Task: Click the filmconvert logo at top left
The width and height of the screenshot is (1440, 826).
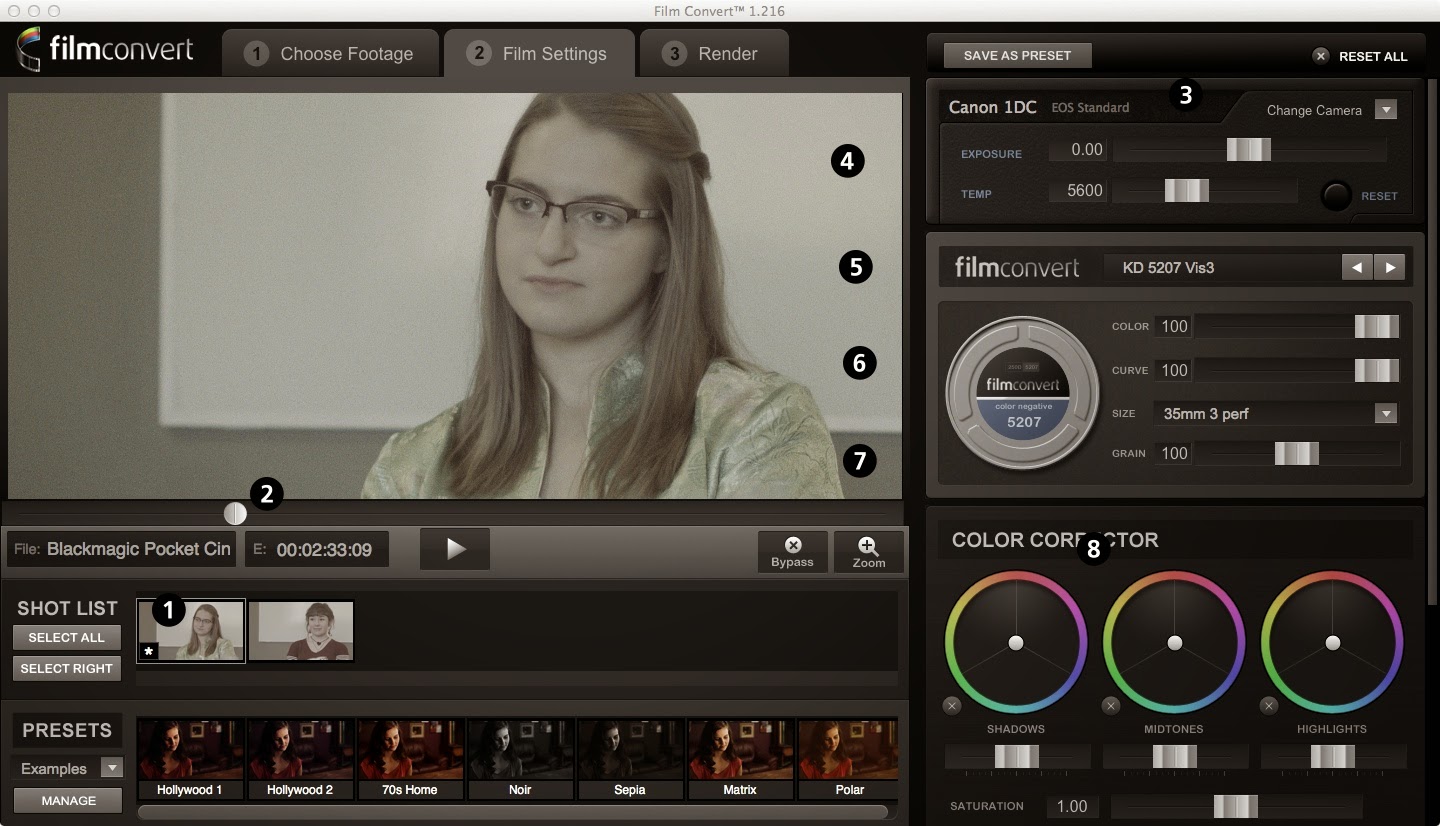Action: tap(105, 50)
